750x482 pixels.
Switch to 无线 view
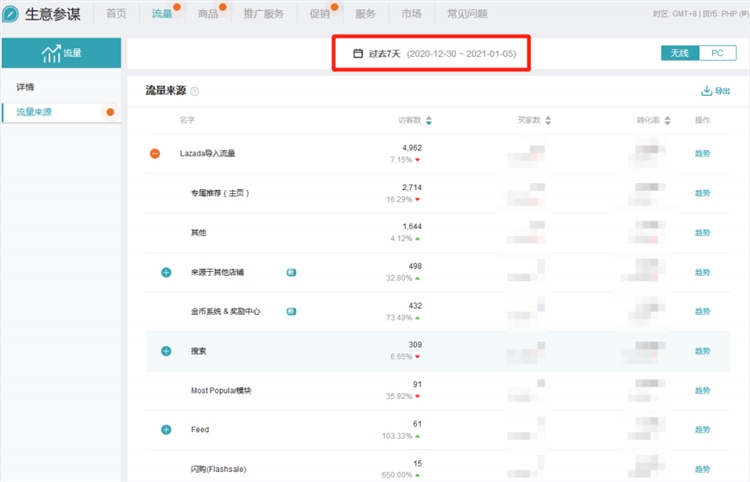(680, 53)
